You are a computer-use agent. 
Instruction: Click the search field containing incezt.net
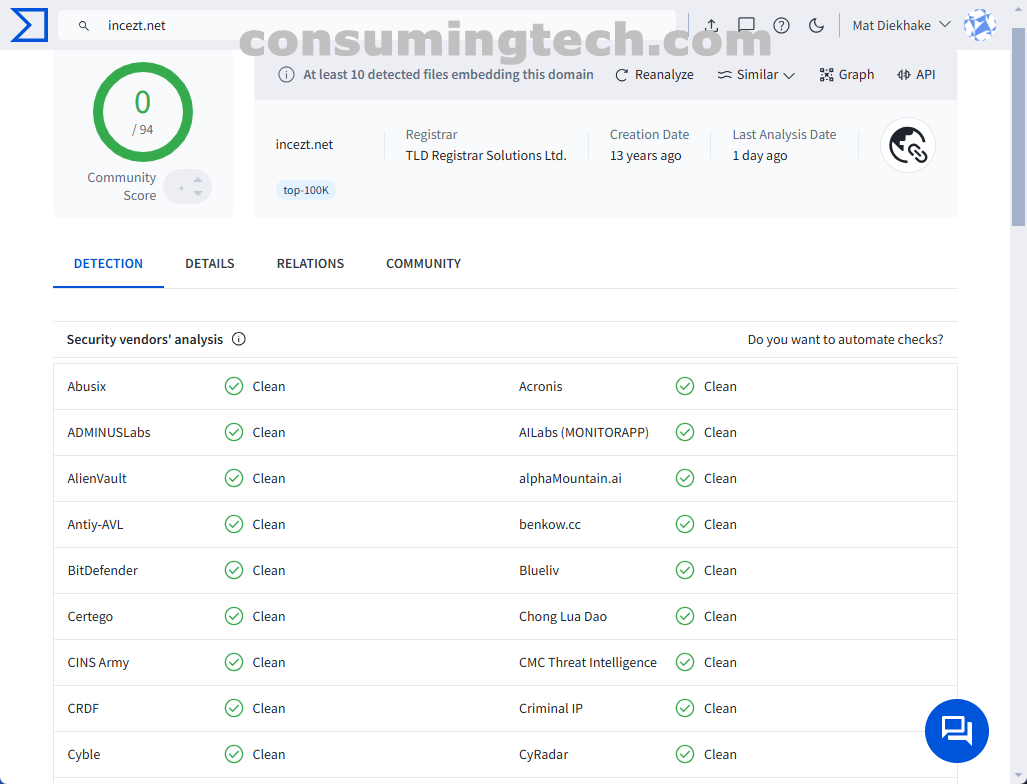(x=380, y=25)
